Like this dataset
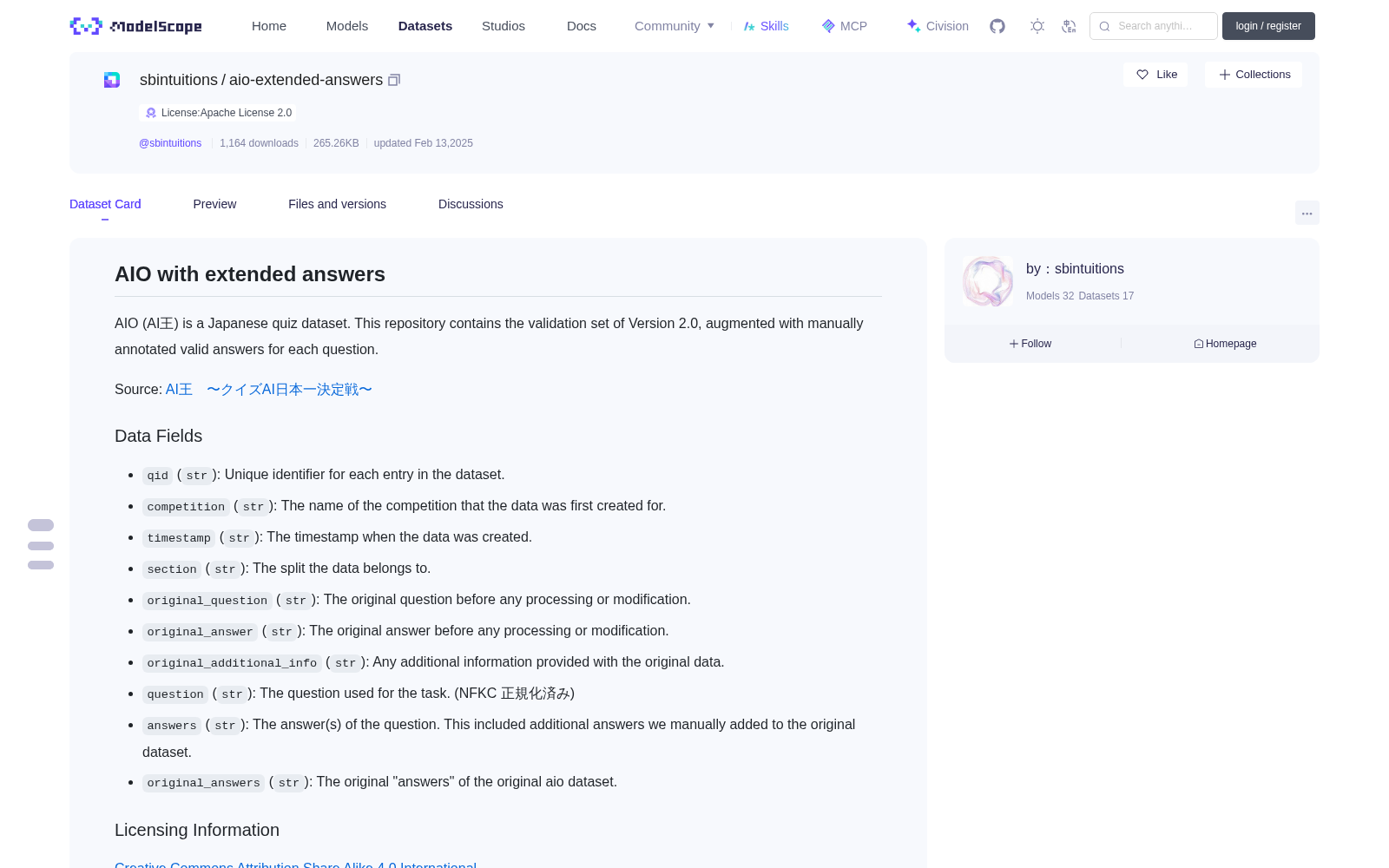This screenshot has height=868, width=1389. 1156,75
